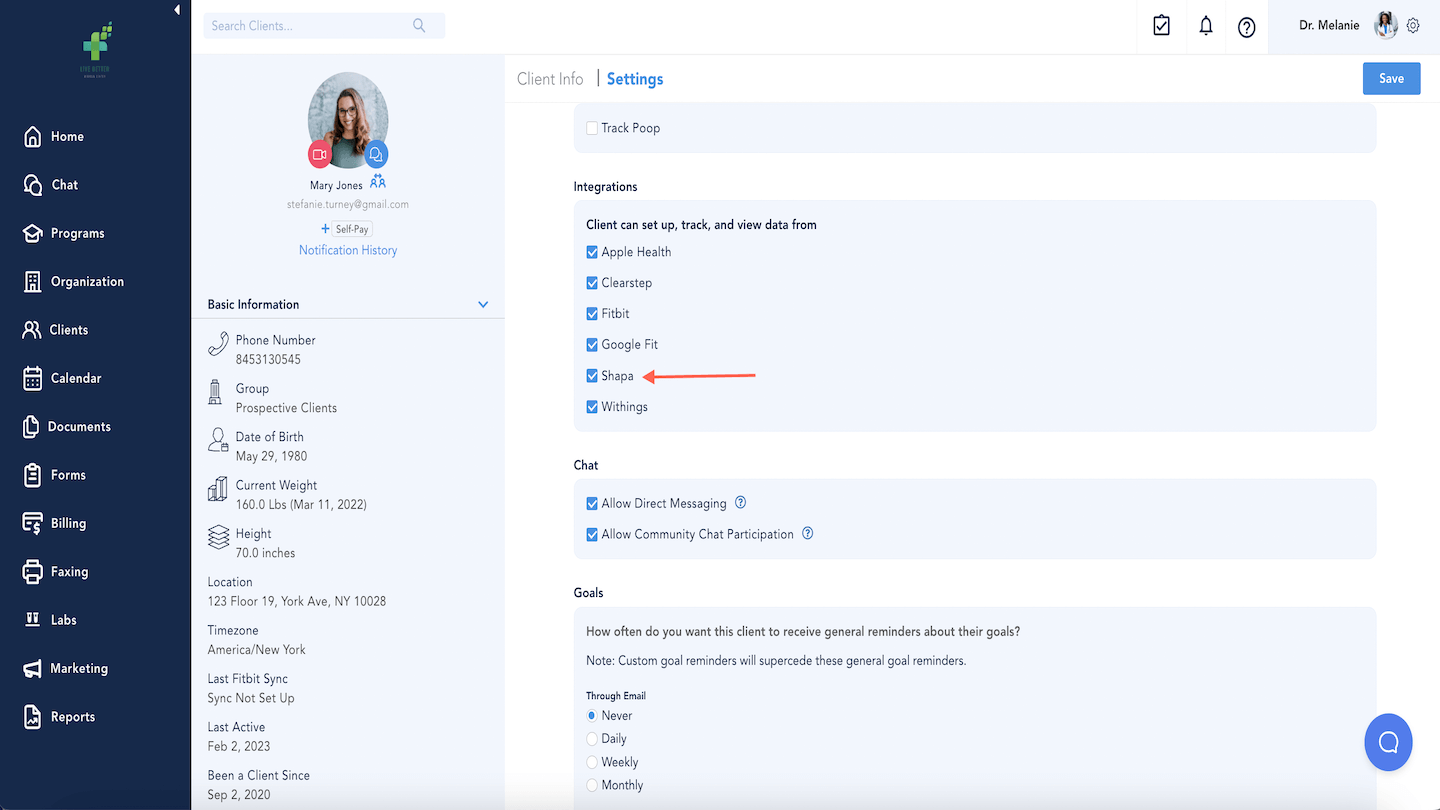This screenshot has height=810, width=1440.
Task: Open the settings gear beside Dr. Melanie
Action: (1413, 26)
